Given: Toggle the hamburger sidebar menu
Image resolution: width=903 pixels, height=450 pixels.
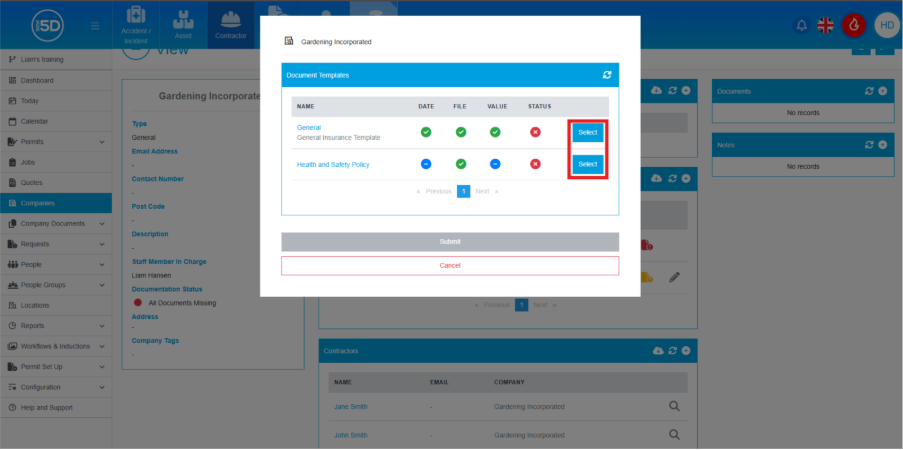Looking at the screenshot, I should 95,26.
